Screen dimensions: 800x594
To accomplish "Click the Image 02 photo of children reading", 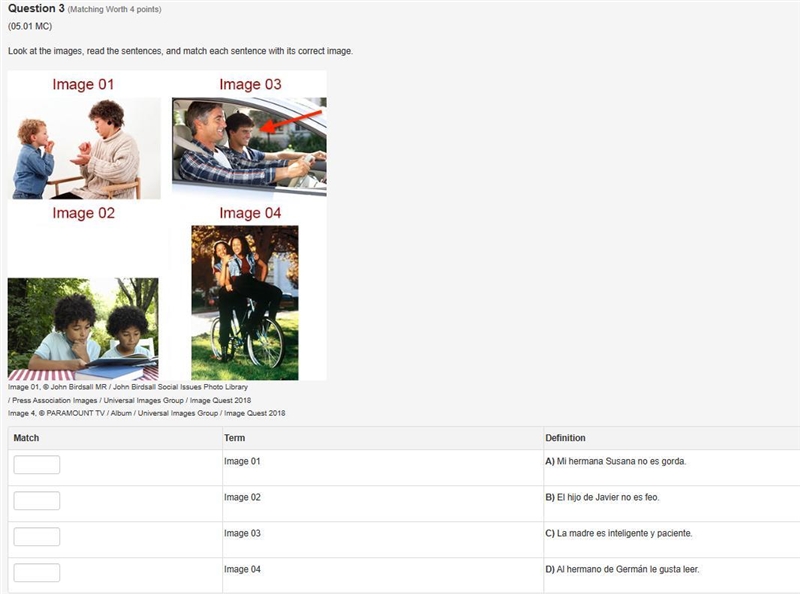I will point(83,329).
